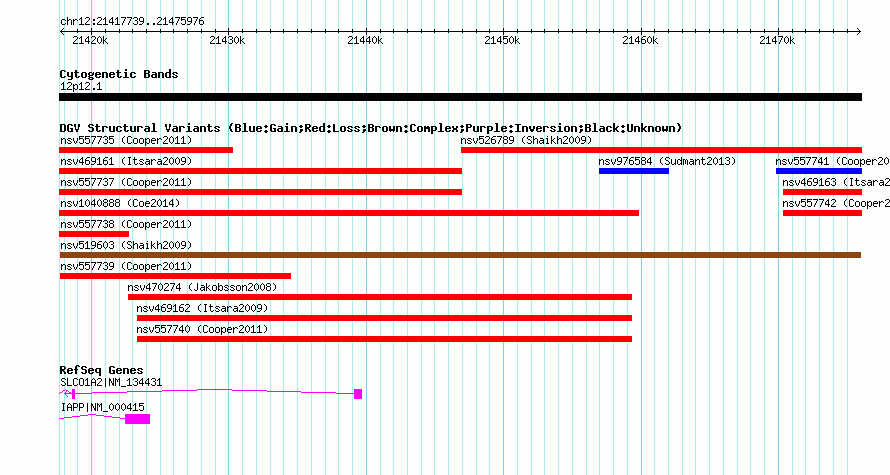This screenshot has width=890, height=475.
Task: Click the SLCO1A2|NM_134431 gene label
Action: [x=111, y=382]
